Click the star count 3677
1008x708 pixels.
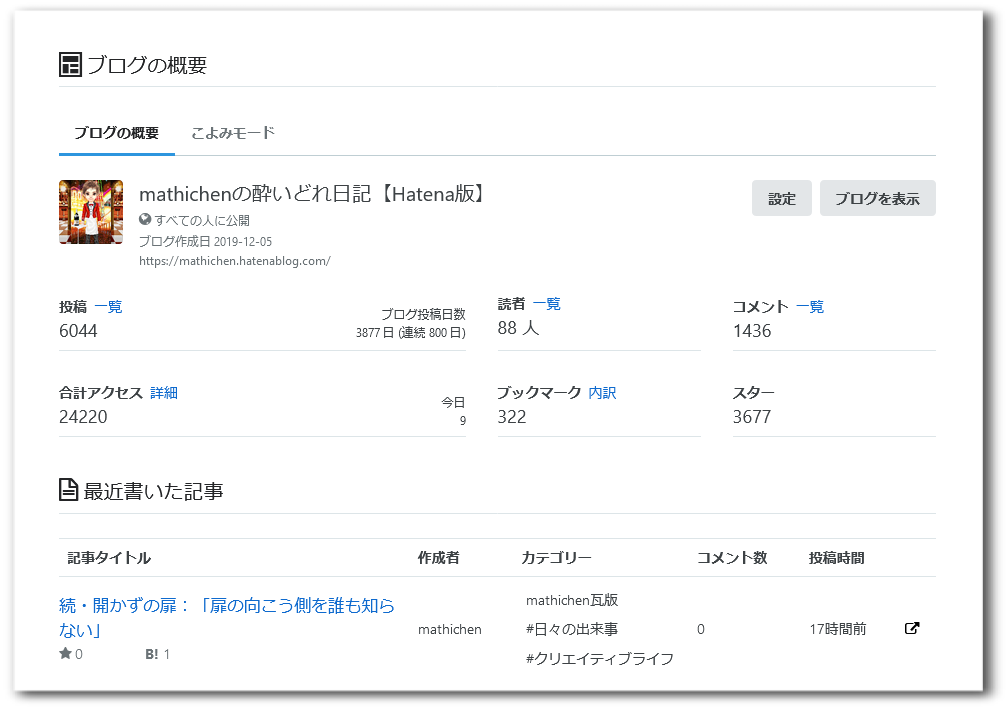(x=752, y=417)
